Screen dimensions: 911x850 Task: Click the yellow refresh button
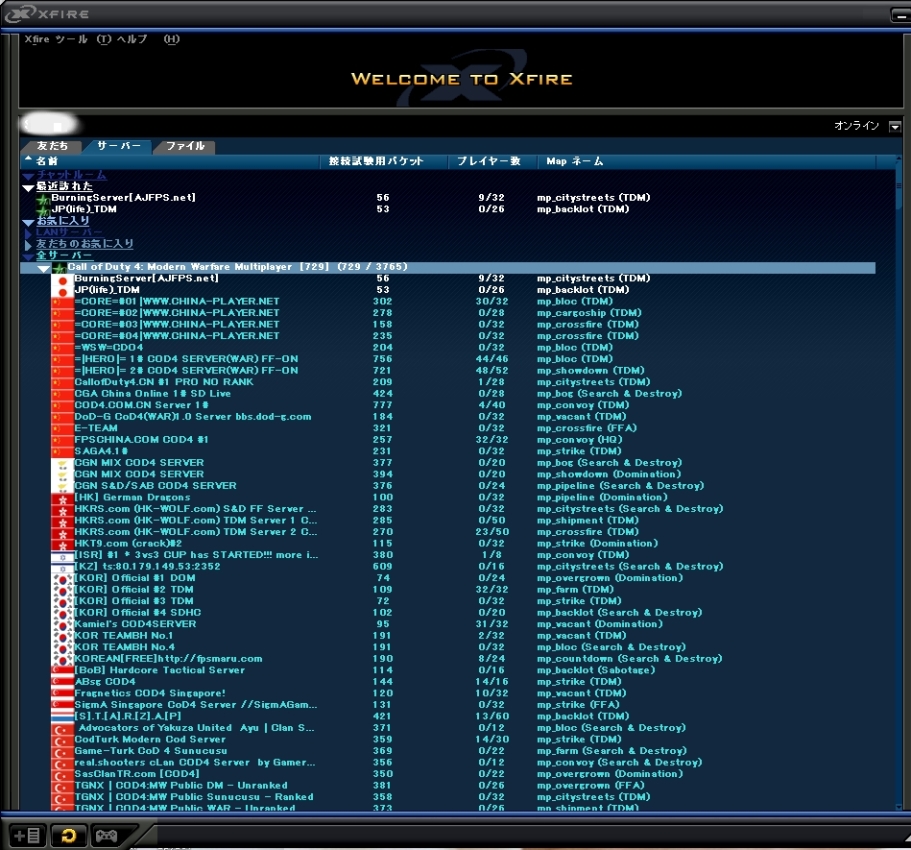click(69, 835)
